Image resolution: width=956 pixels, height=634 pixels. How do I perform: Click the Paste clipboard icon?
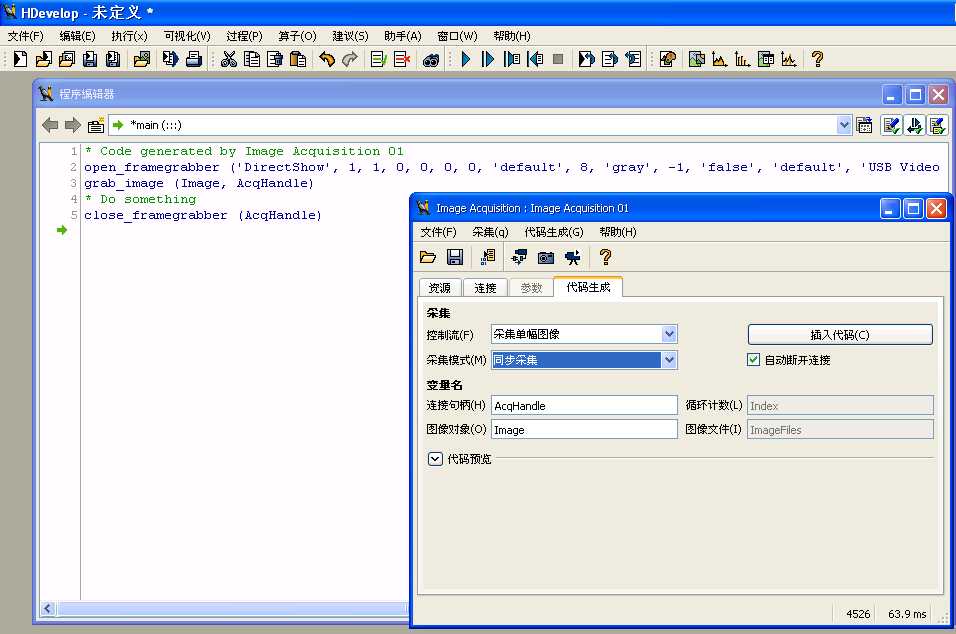point(298,59)
